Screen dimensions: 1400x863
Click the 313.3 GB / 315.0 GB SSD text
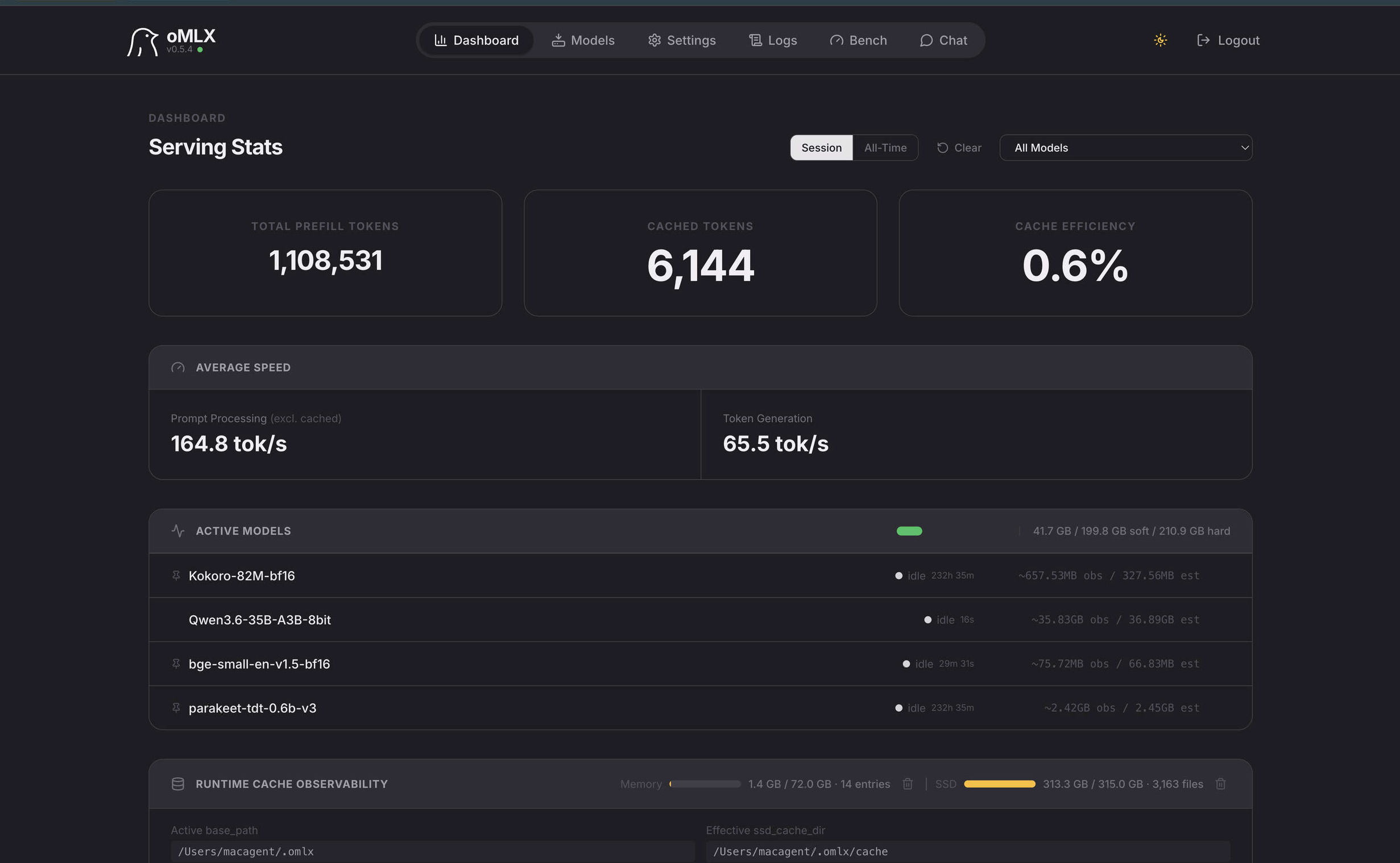tap(1123, 783)
